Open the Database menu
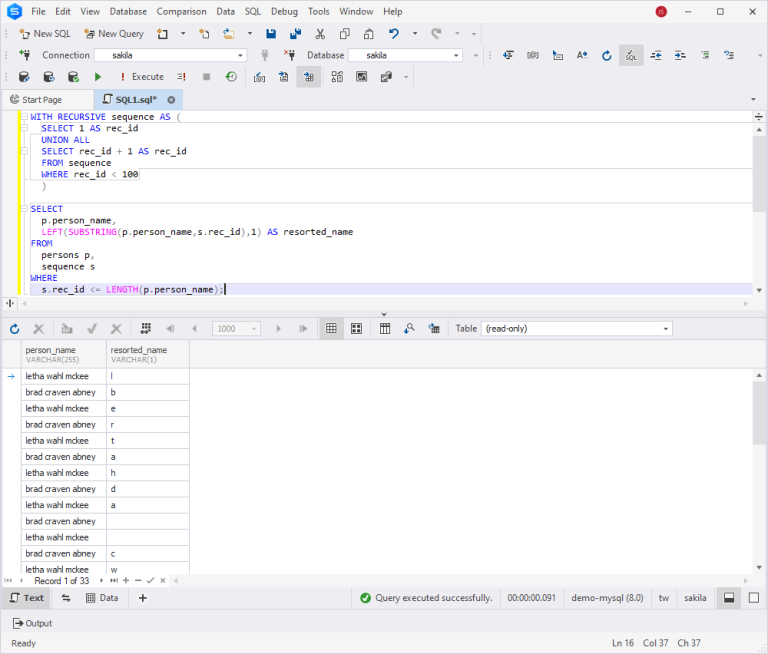The image size is (768, 654). click(x=127, y=11)
